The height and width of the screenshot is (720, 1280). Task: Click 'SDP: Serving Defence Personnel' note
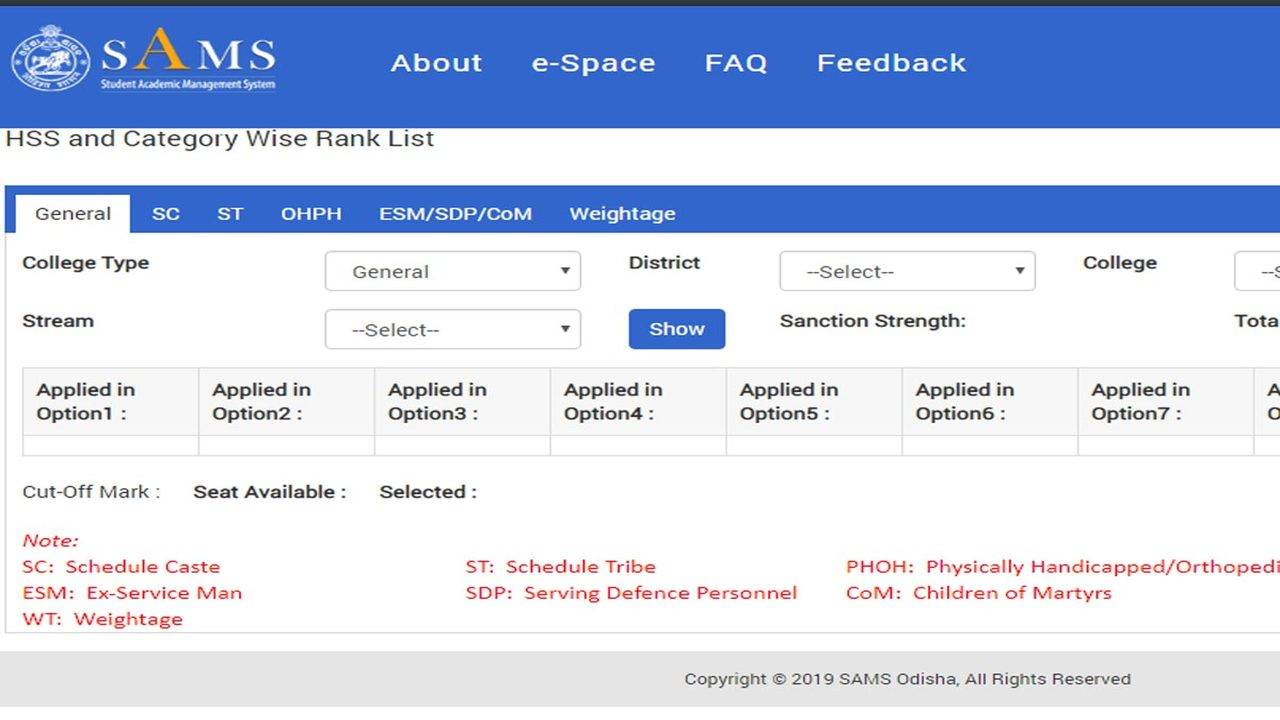(x=631, y=593)
